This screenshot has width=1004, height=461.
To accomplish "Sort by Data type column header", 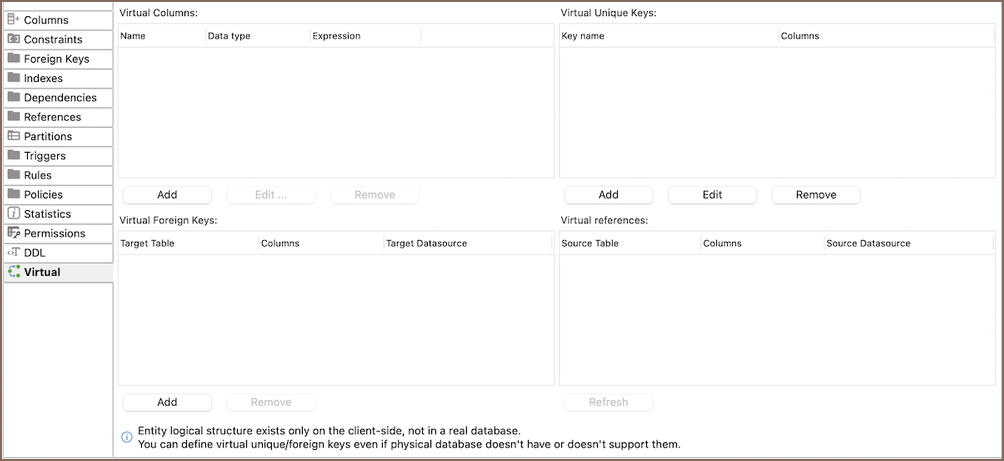I will 229,36.
